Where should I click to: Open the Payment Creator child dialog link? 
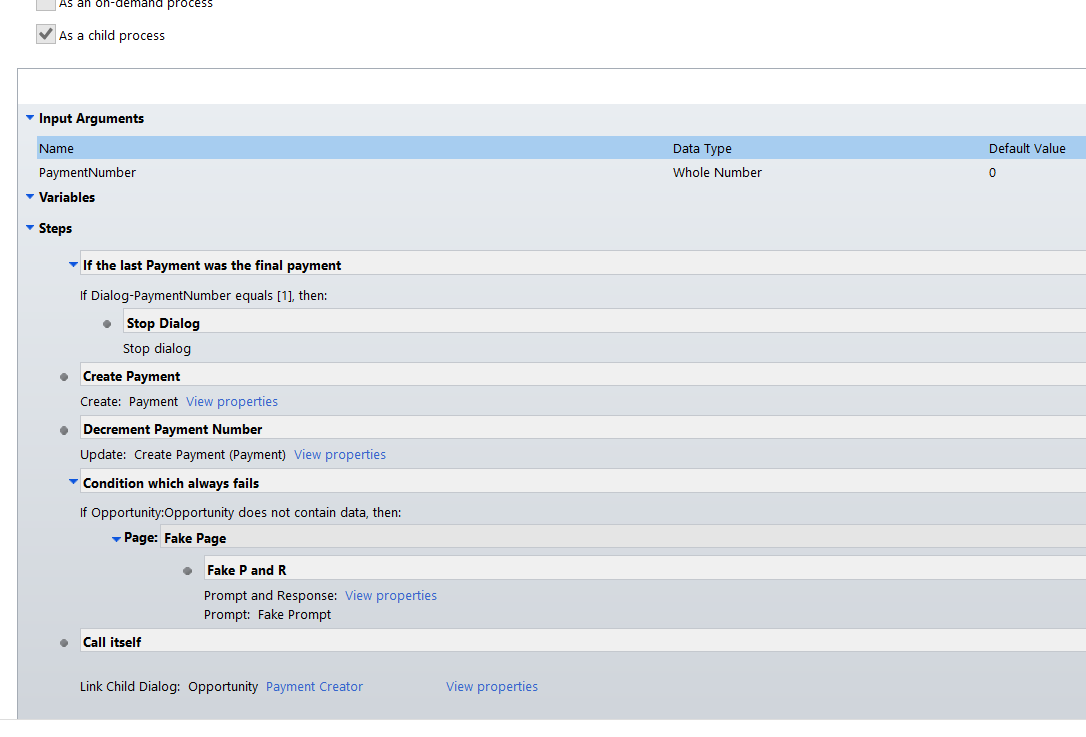pyautogui.click(x=314, y=687)
